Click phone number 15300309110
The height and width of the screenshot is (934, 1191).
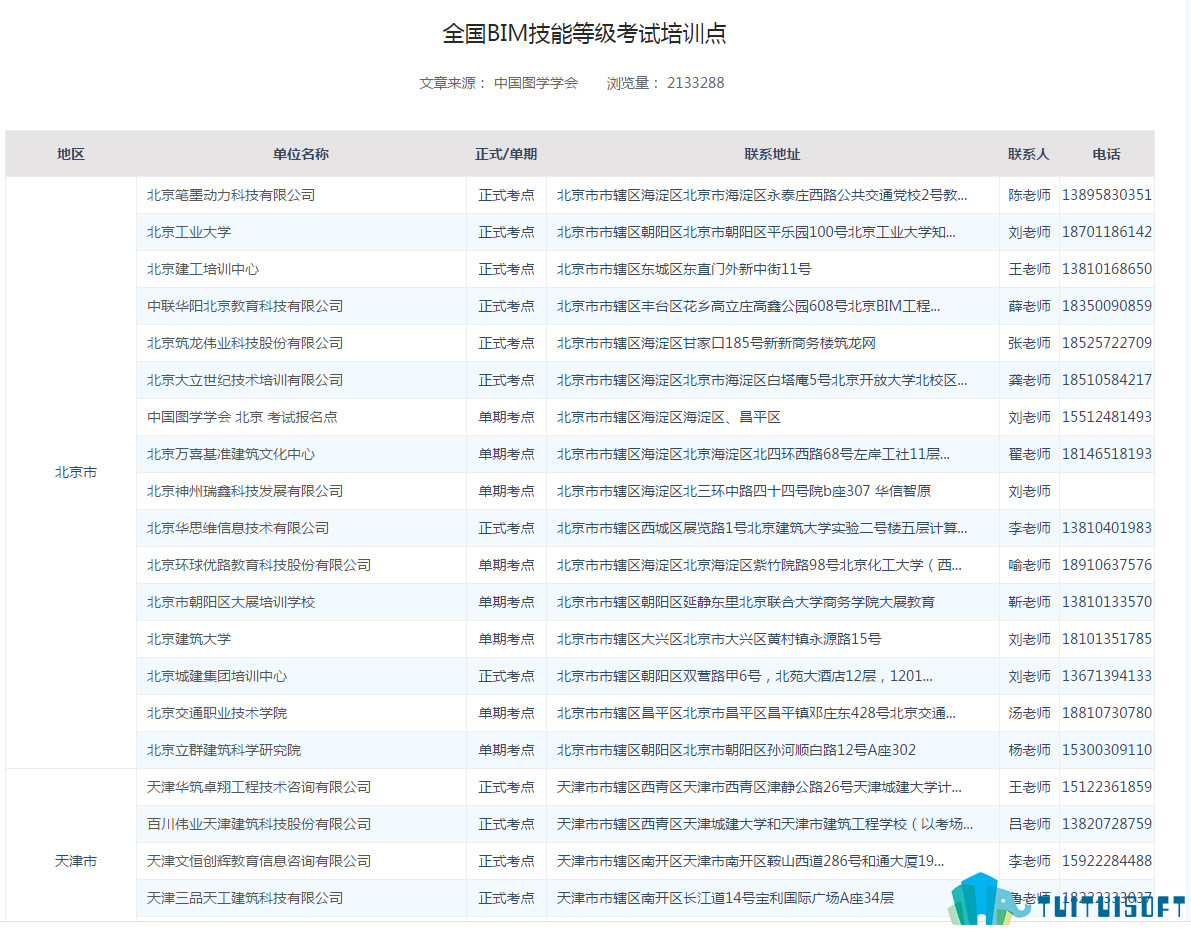click(x=1107, y=750)
